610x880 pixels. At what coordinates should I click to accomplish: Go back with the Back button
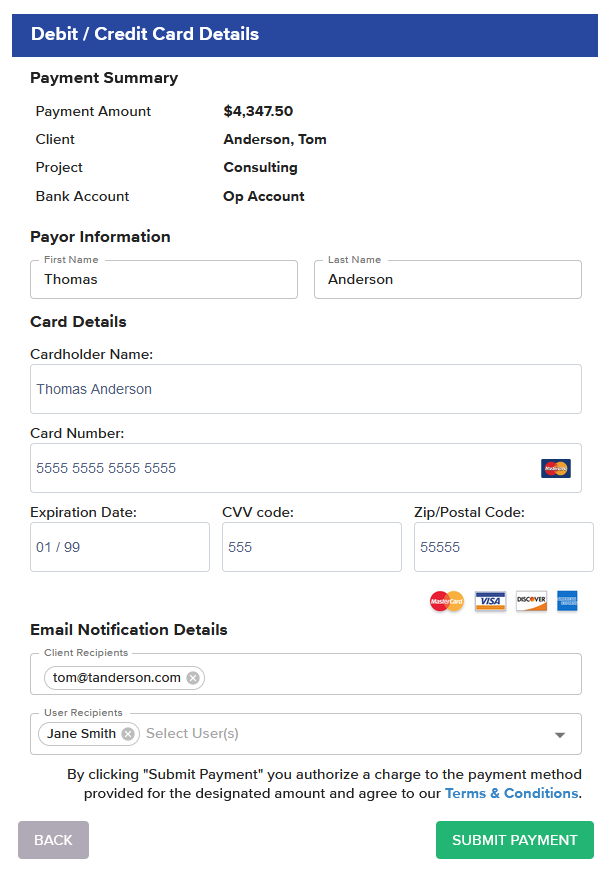point(53,840)
